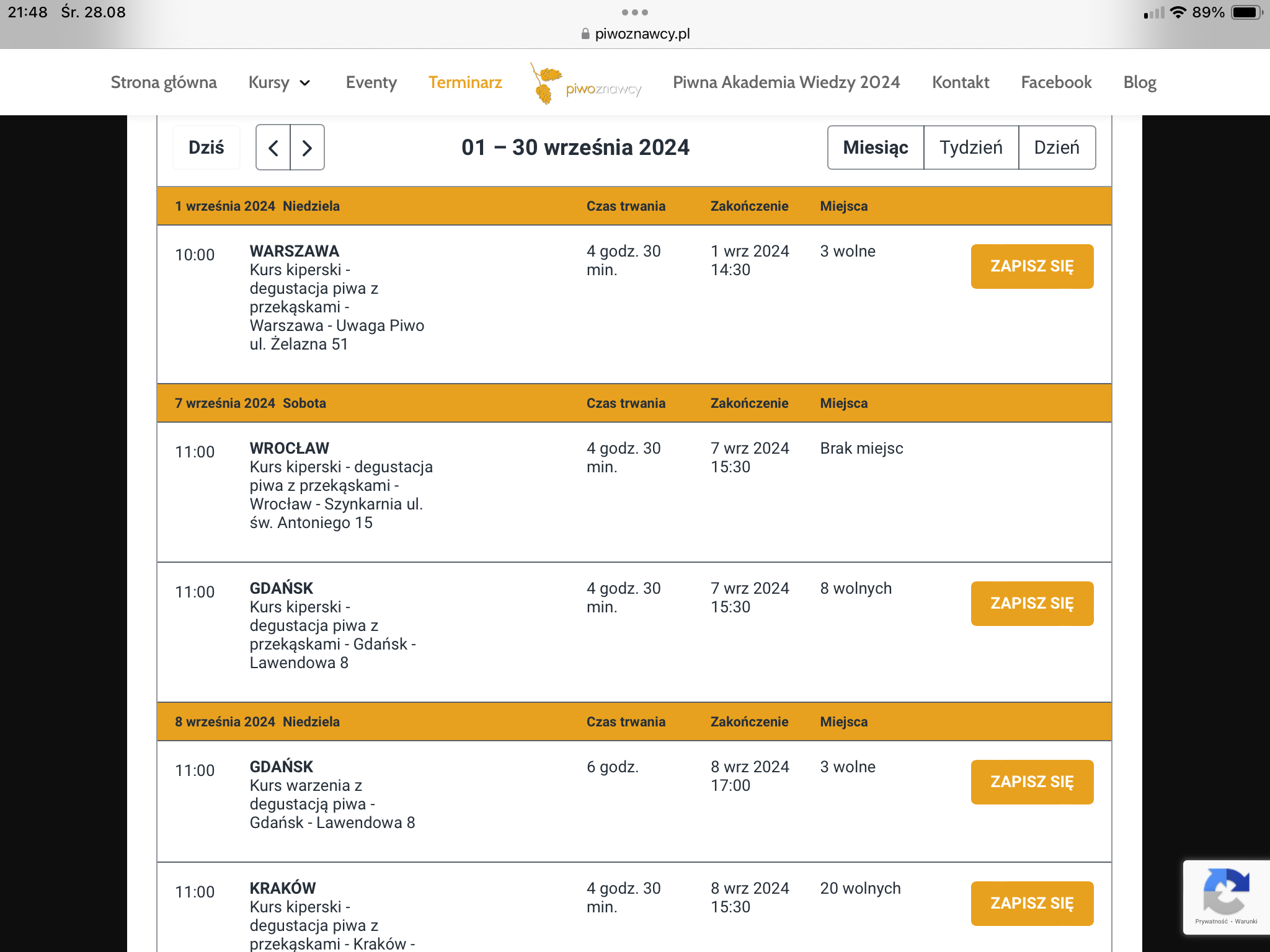Viewport: 1270px width, 952px height.
Task: Tap the battery status icon
Action: click(x=1246, y=12)
